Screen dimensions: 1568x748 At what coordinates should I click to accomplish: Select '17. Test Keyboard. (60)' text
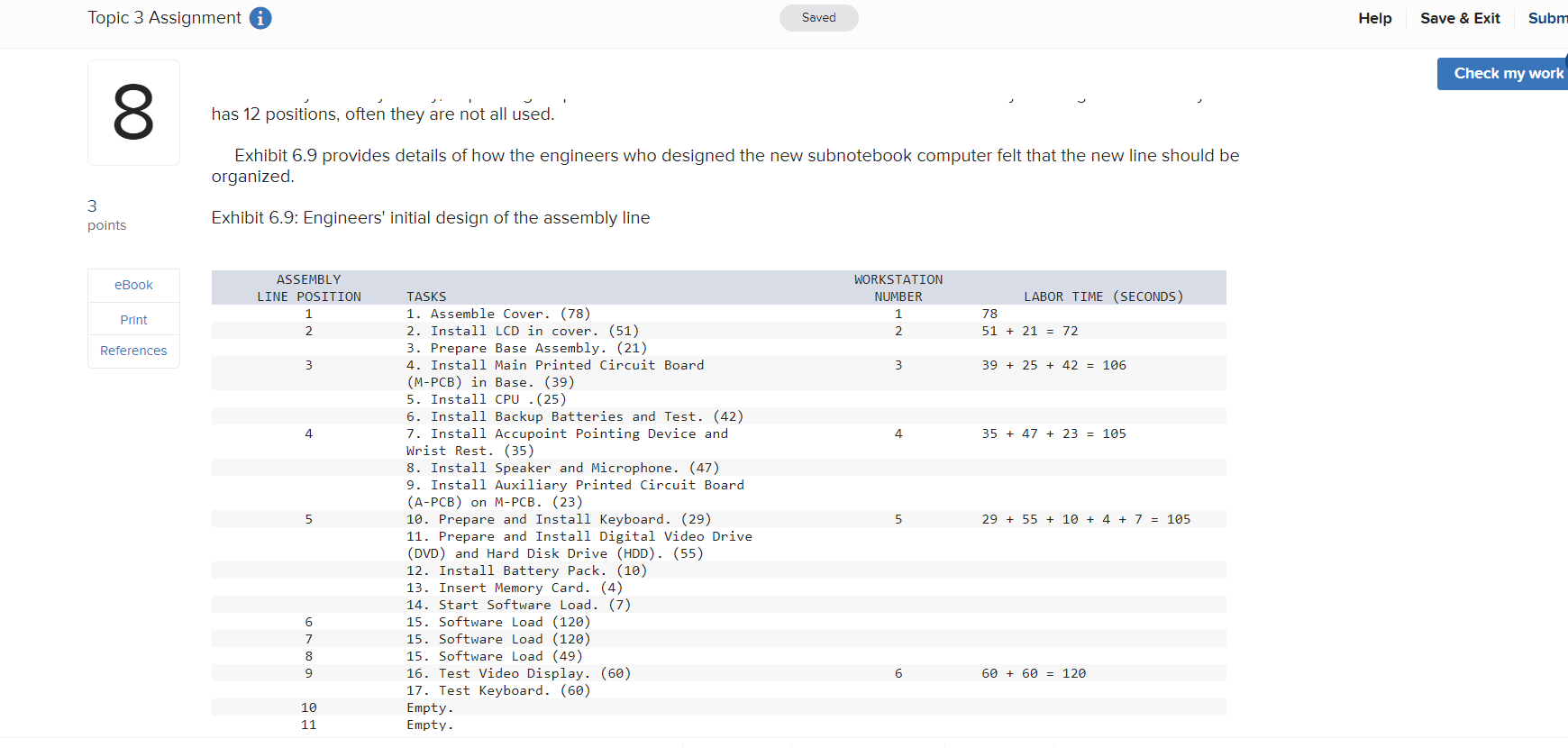point(498,690)
